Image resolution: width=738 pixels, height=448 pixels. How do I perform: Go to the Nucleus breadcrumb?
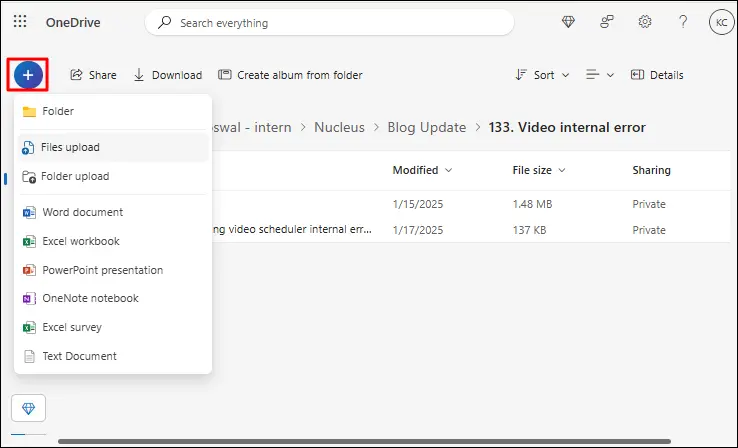coord(339,127)
